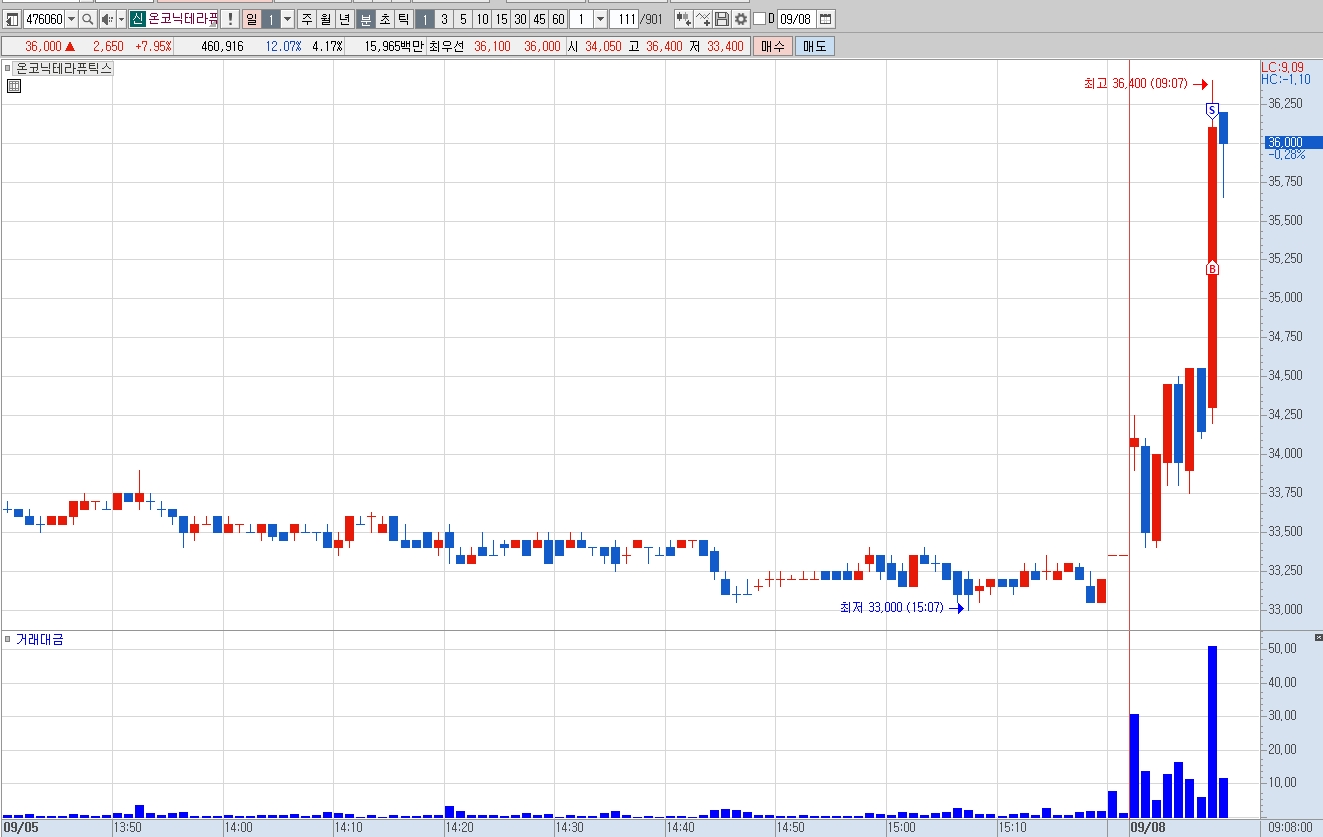Click the 온코닉테라퓨틱스 chart legend label
This screenshot has height=837, width=1323.
point(63,68)
